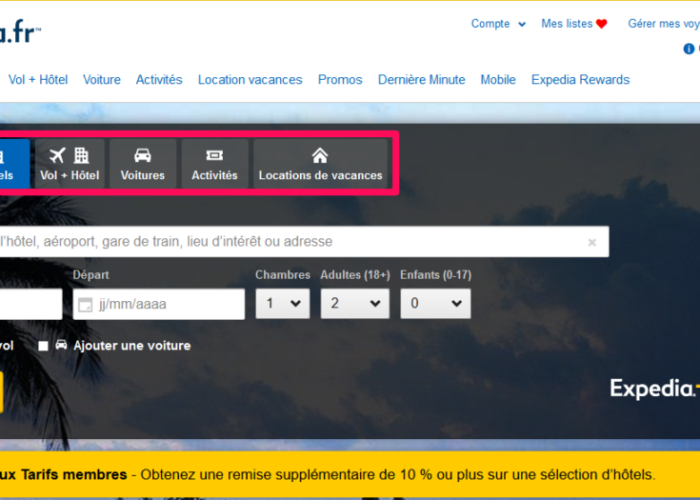This screenshot has height=500, width=700.
Task: Open Location vacances navigation link
Action: [x=250, y=80]
